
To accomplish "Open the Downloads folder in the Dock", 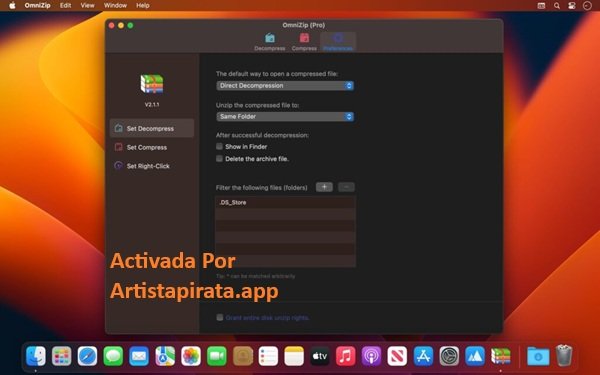I will 538,356.
